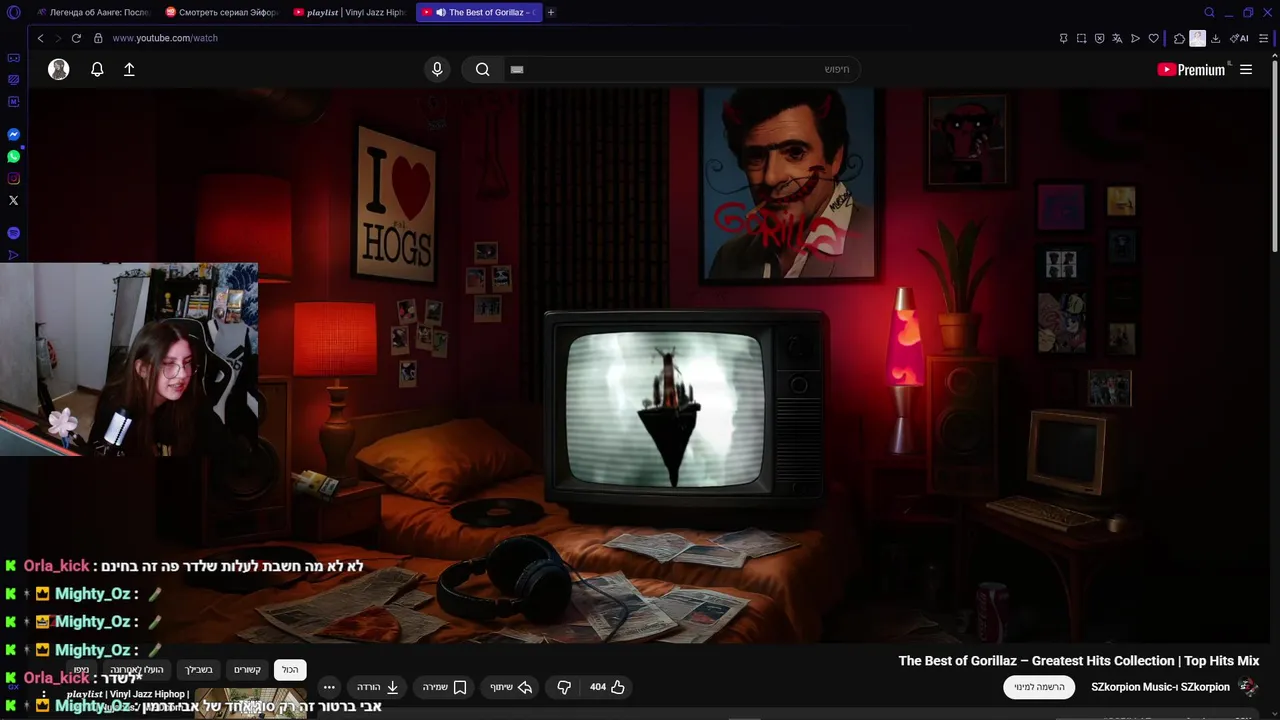This screenshot has height=720, width=1280.
Task: Click the search magnifier button
Action: 482,69
